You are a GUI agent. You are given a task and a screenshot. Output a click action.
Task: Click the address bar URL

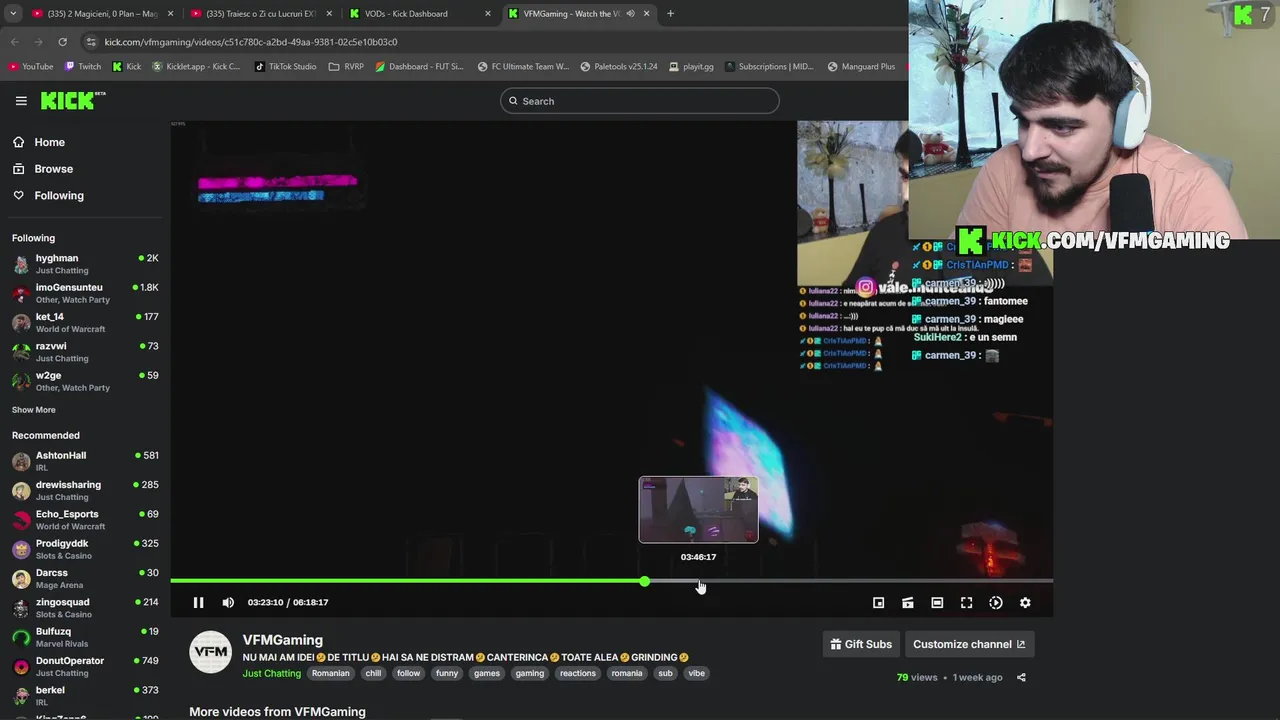pos(251,42)
